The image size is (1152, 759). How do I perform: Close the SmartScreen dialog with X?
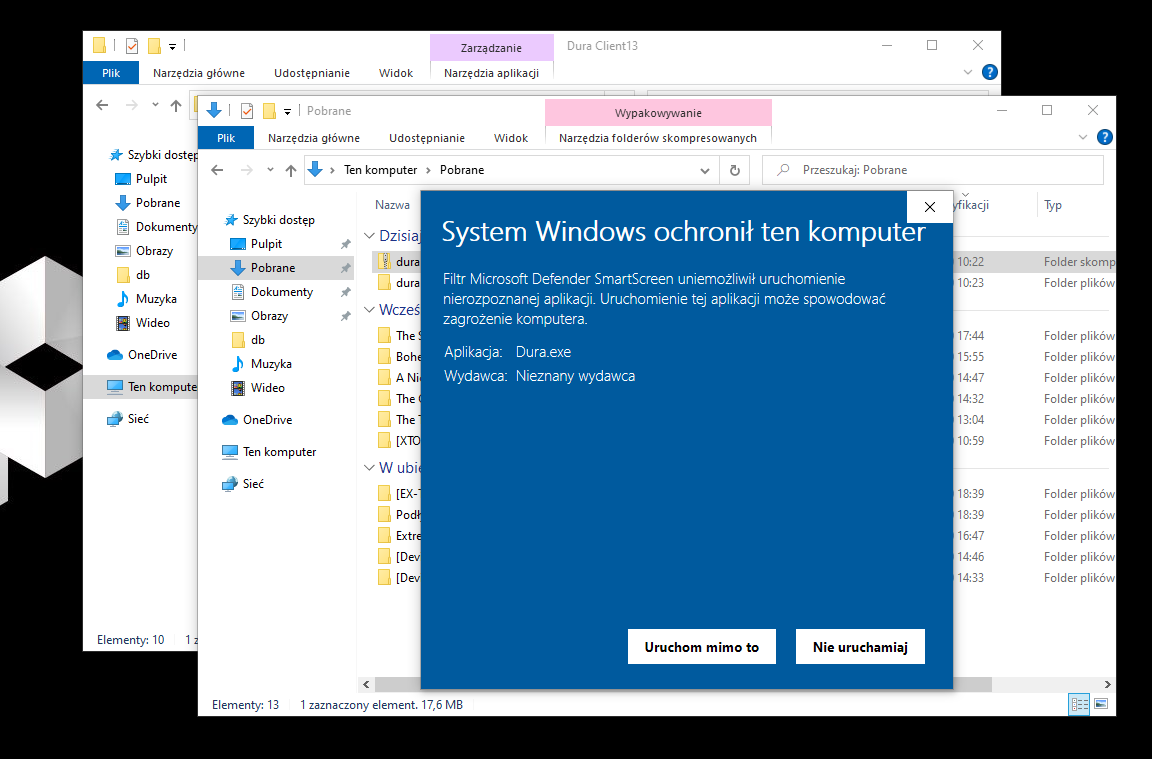tap(929, 207)
